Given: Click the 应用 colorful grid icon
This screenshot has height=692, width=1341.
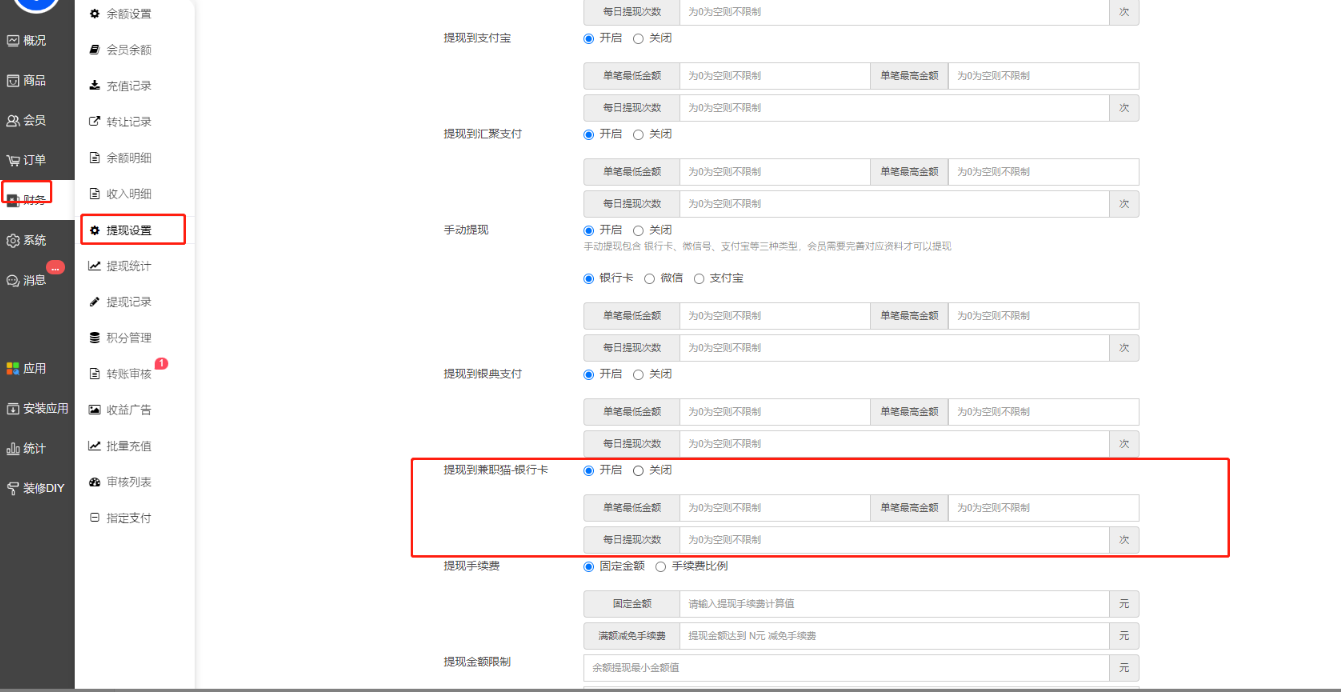Looking at the screenshot, I should click(x=13, y=369).
